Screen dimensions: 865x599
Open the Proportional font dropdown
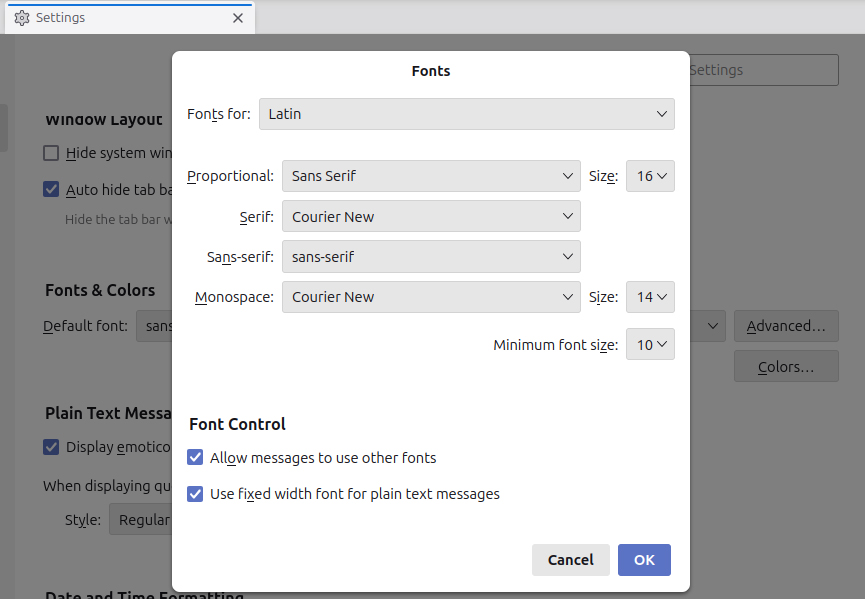pos(430,176)
